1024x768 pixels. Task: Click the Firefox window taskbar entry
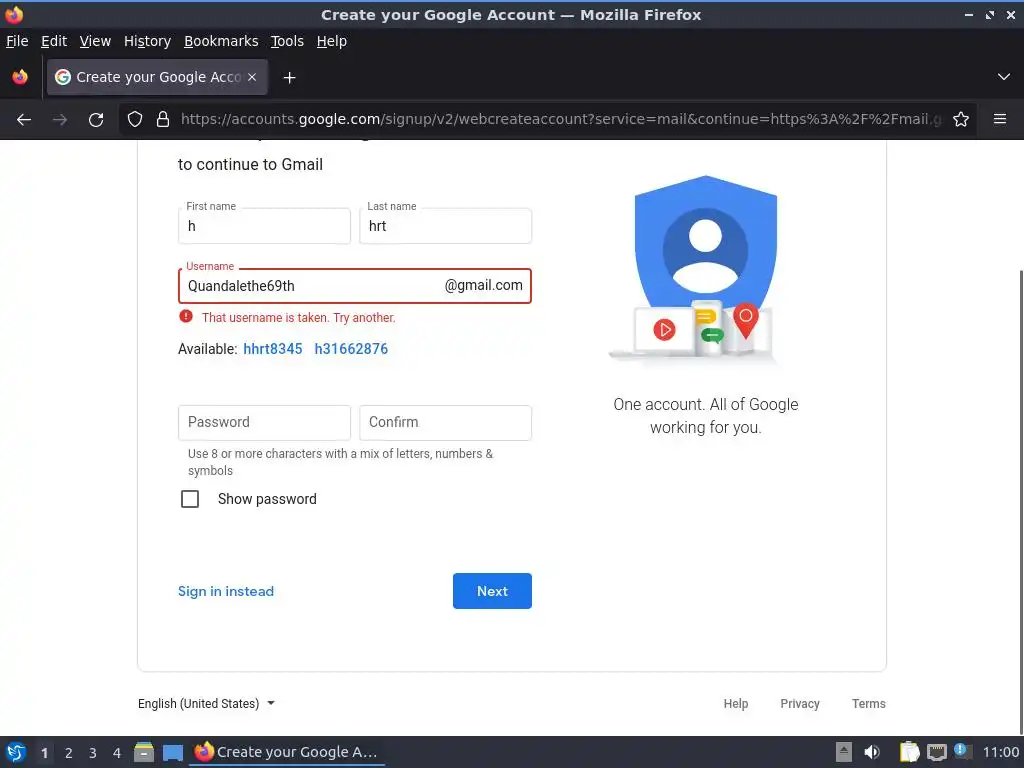(287, 752)
